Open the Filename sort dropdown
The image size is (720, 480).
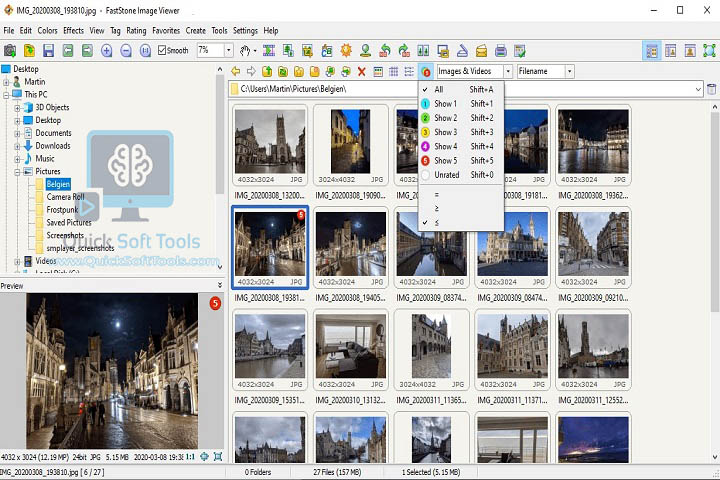[x=569, y=71]
